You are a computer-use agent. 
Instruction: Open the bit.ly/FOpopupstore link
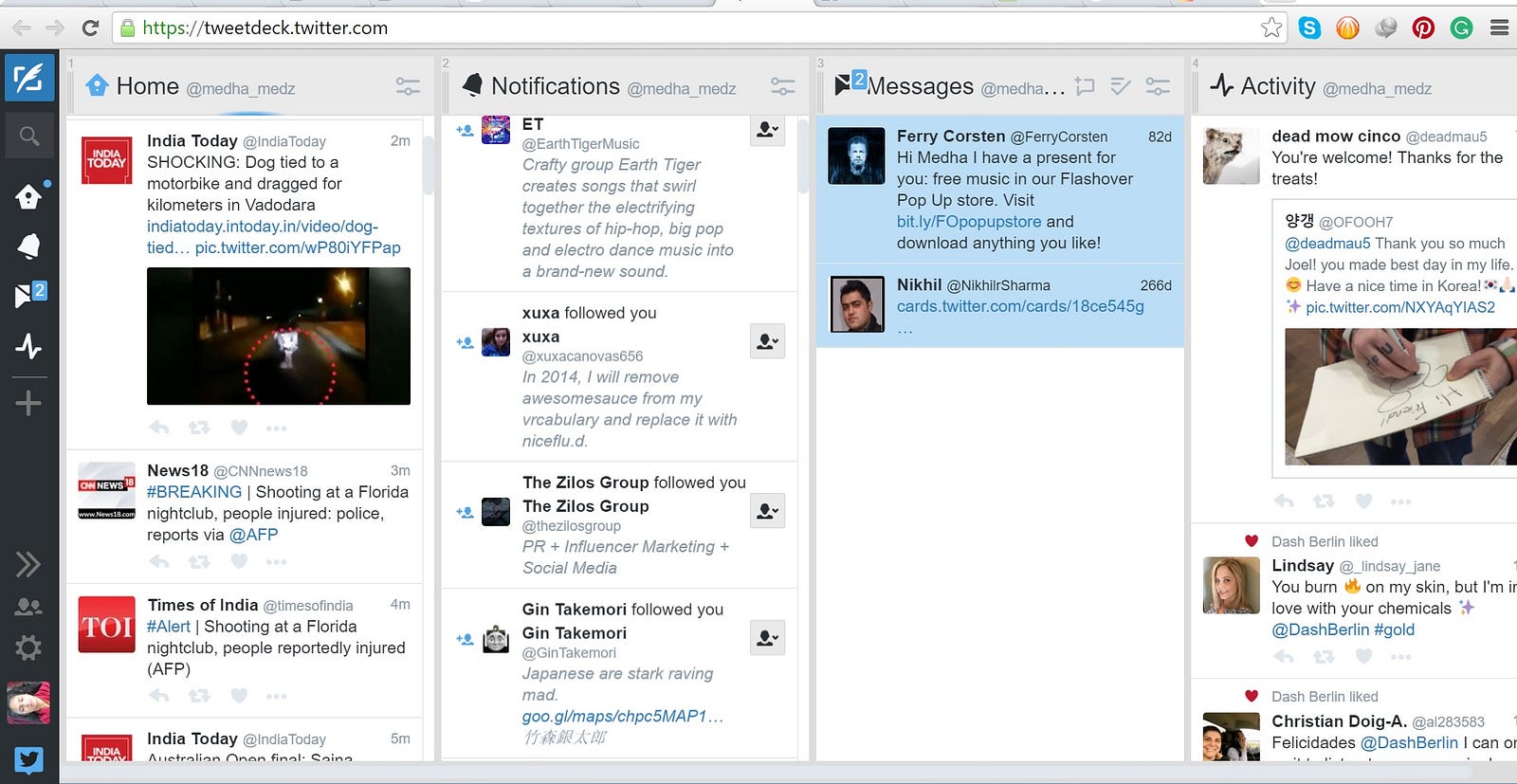click(969, 222)
